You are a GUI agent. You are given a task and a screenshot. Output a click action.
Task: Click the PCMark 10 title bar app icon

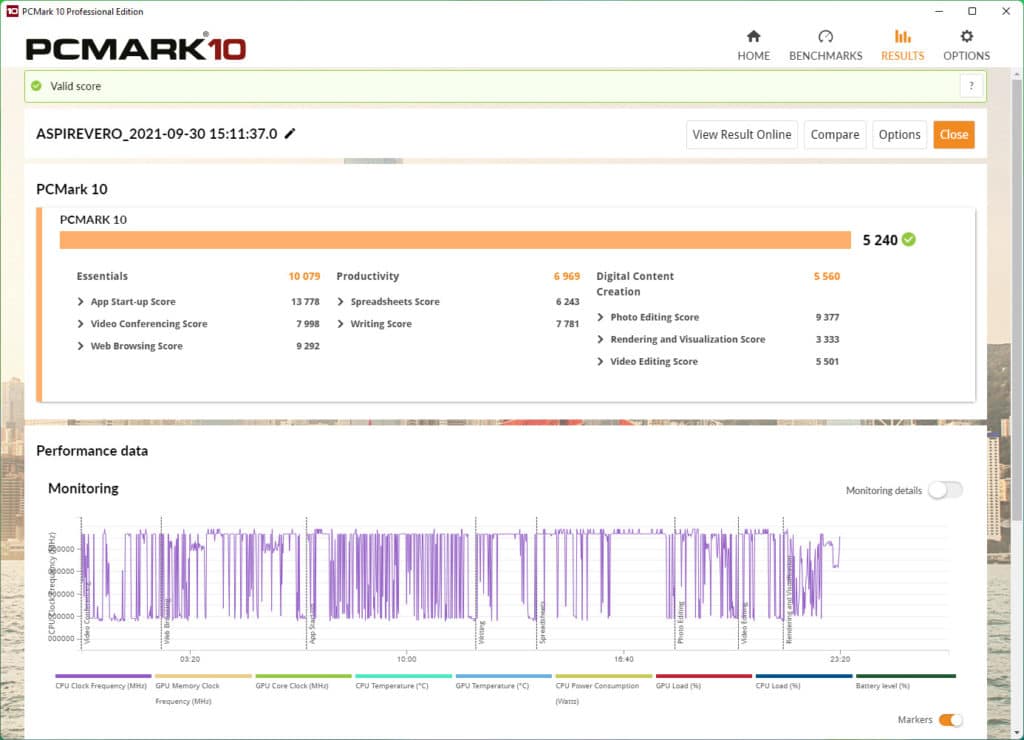(x=12, y=11)
